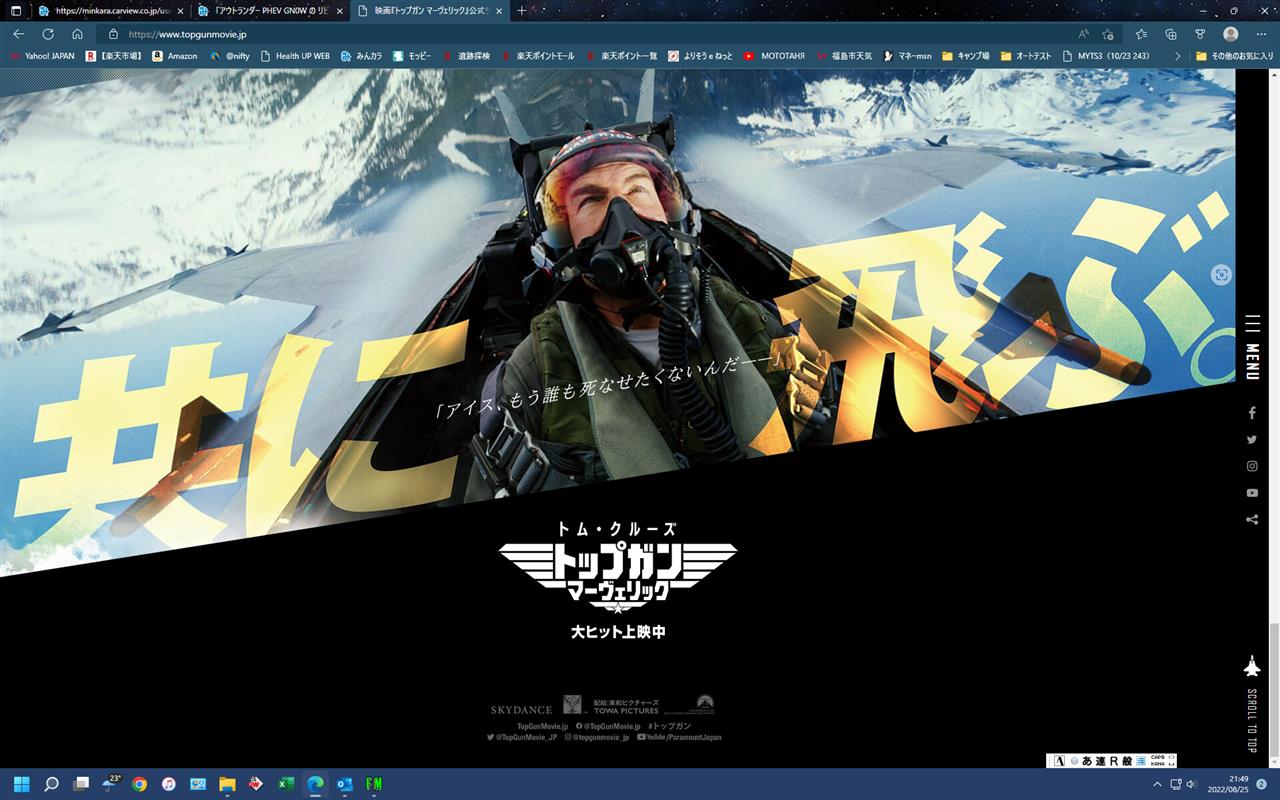The height and width of the screenshot is (800, 1280).
Task: Open the よりそうeねっと bookmark
Action: 701,56
